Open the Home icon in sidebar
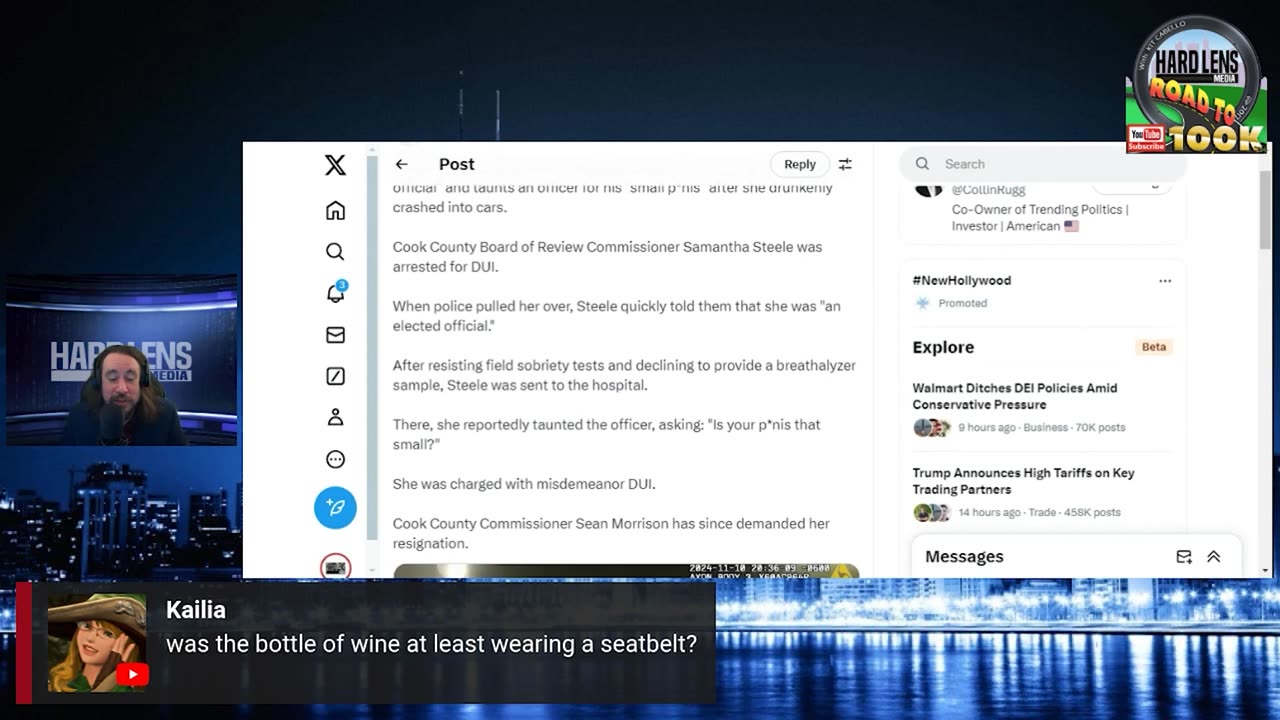The image size is (1280, 720). tap(335, 210)
